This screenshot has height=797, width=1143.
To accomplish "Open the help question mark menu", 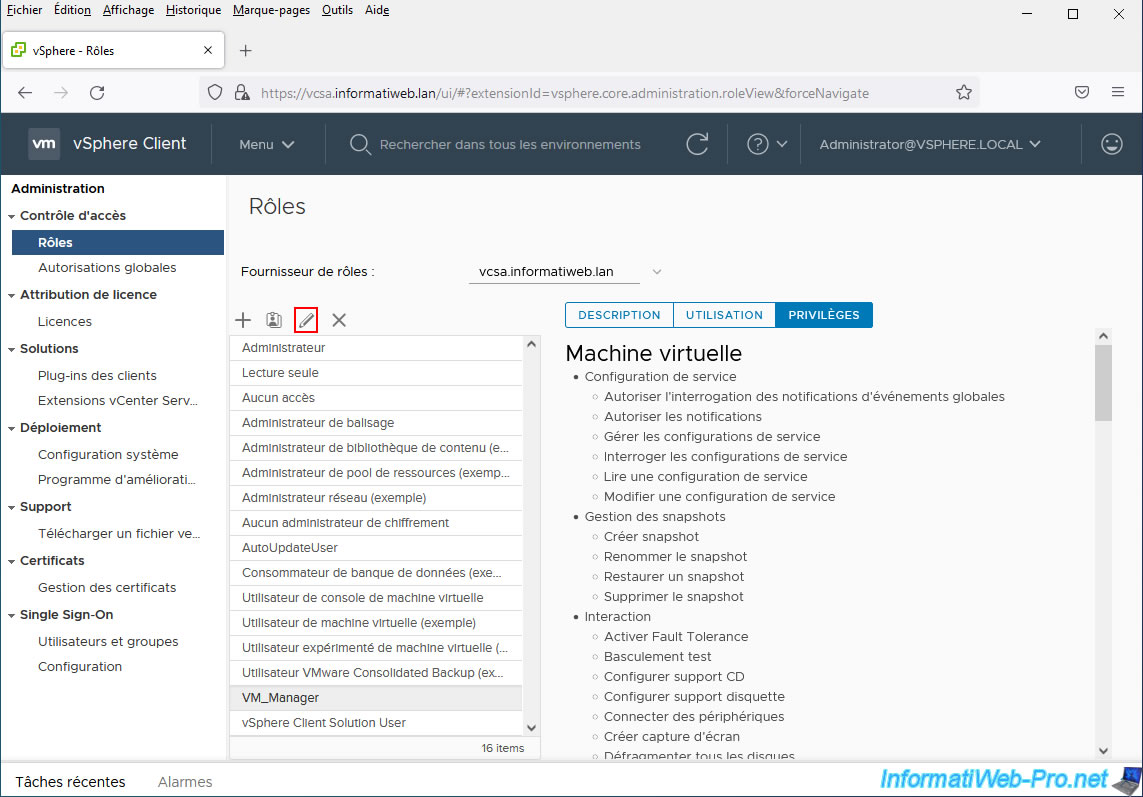I will coord(766,144).
